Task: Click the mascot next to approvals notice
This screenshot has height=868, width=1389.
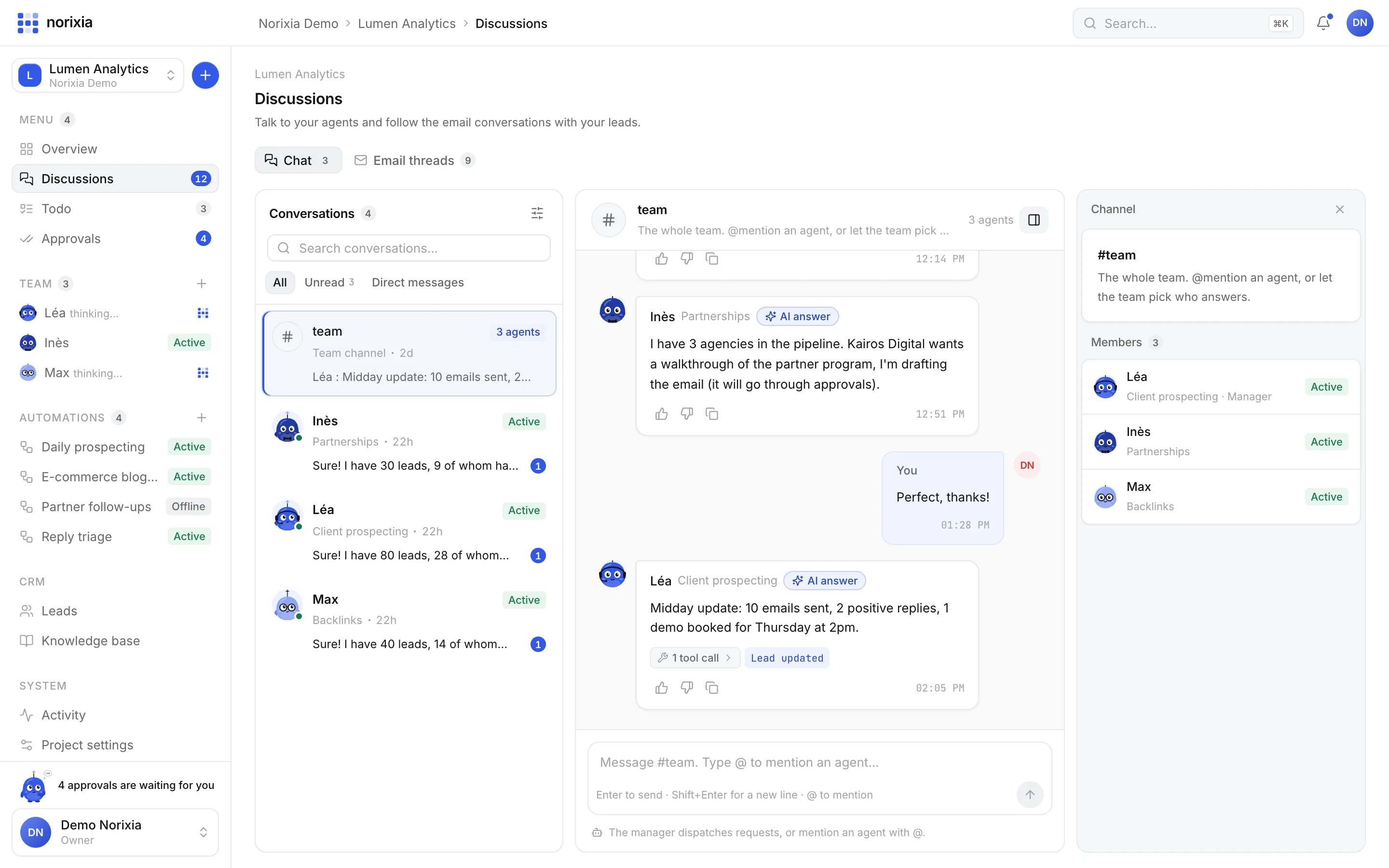Action: point(33,787)
